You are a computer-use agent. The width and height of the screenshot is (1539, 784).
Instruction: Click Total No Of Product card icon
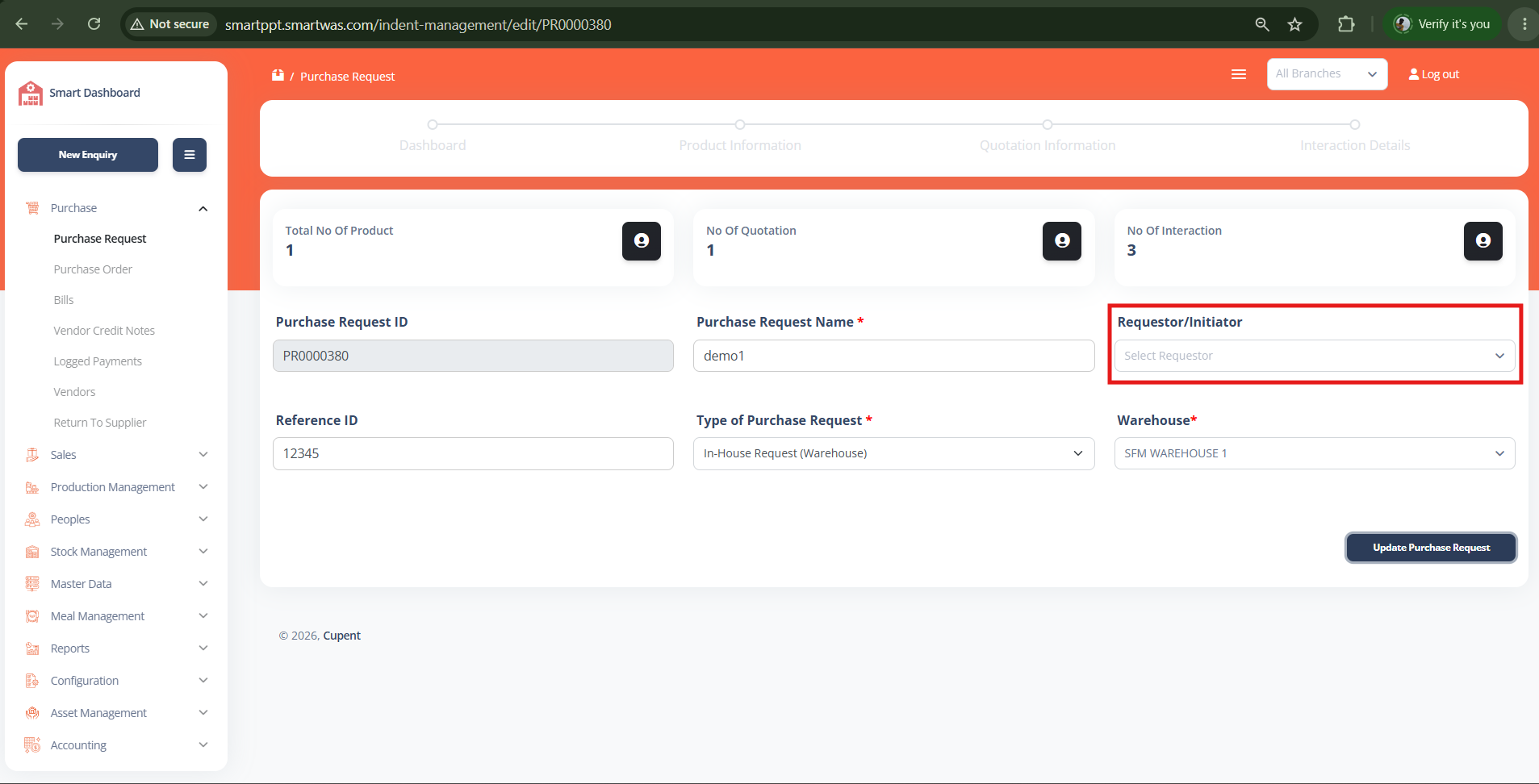(x=642, y=241)
